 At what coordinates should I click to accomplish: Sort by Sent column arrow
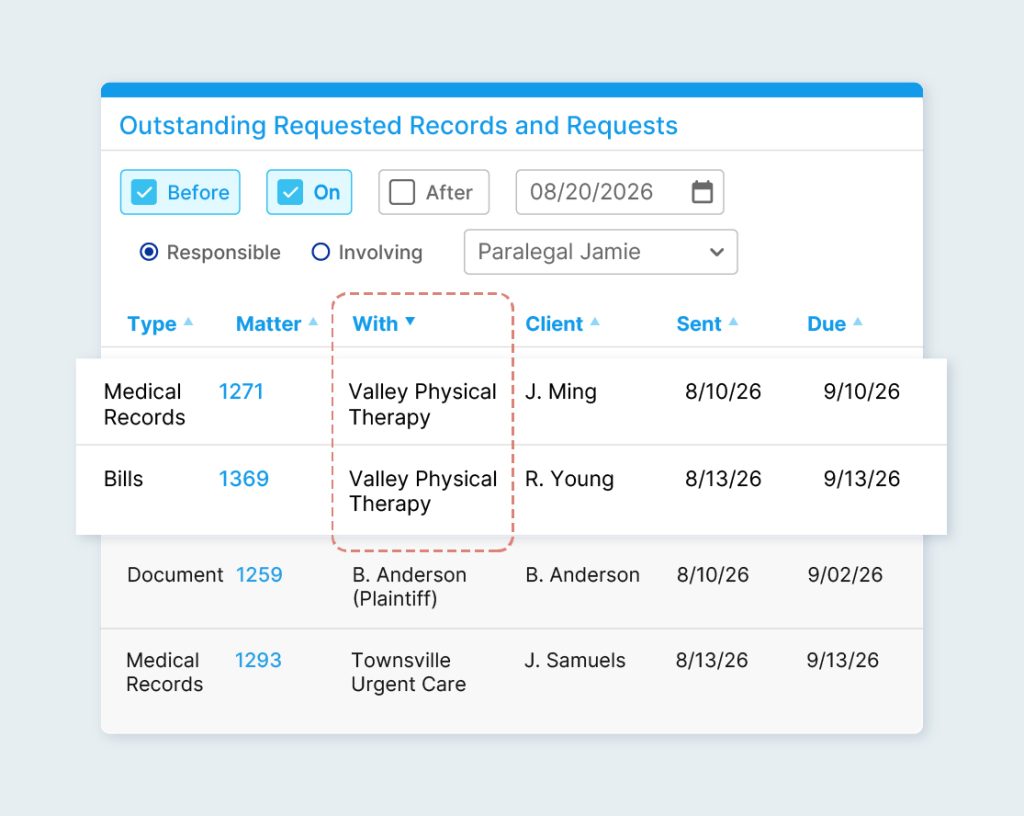point(733,322)
